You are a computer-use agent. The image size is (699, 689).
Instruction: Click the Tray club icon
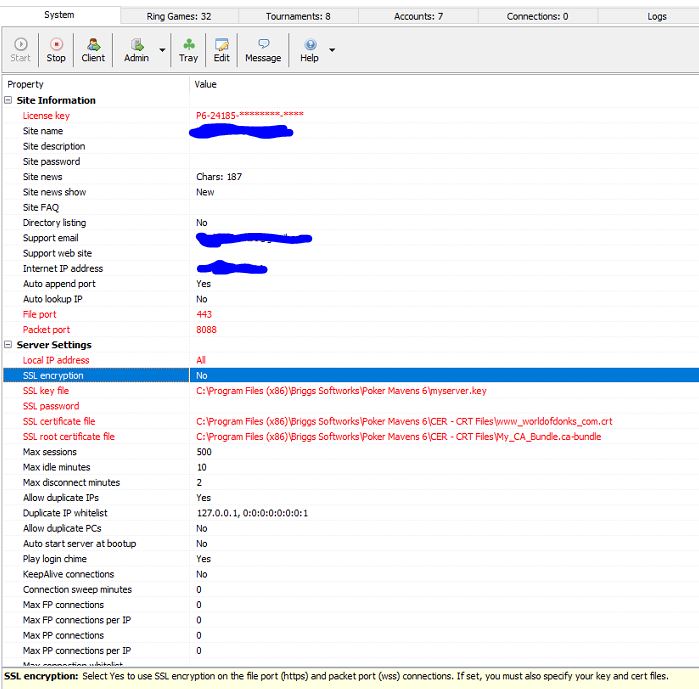[188, 49]
